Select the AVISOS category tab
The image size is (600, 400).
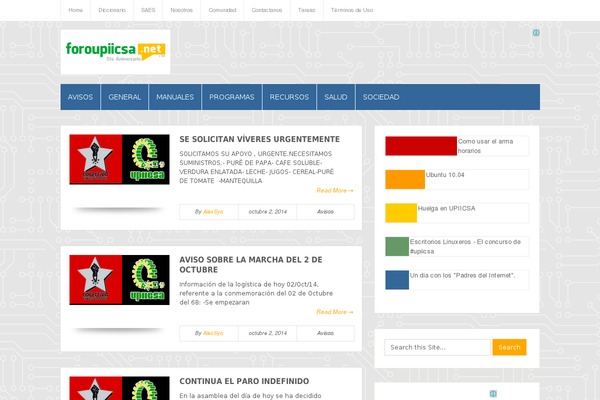(x=80, y=97)
